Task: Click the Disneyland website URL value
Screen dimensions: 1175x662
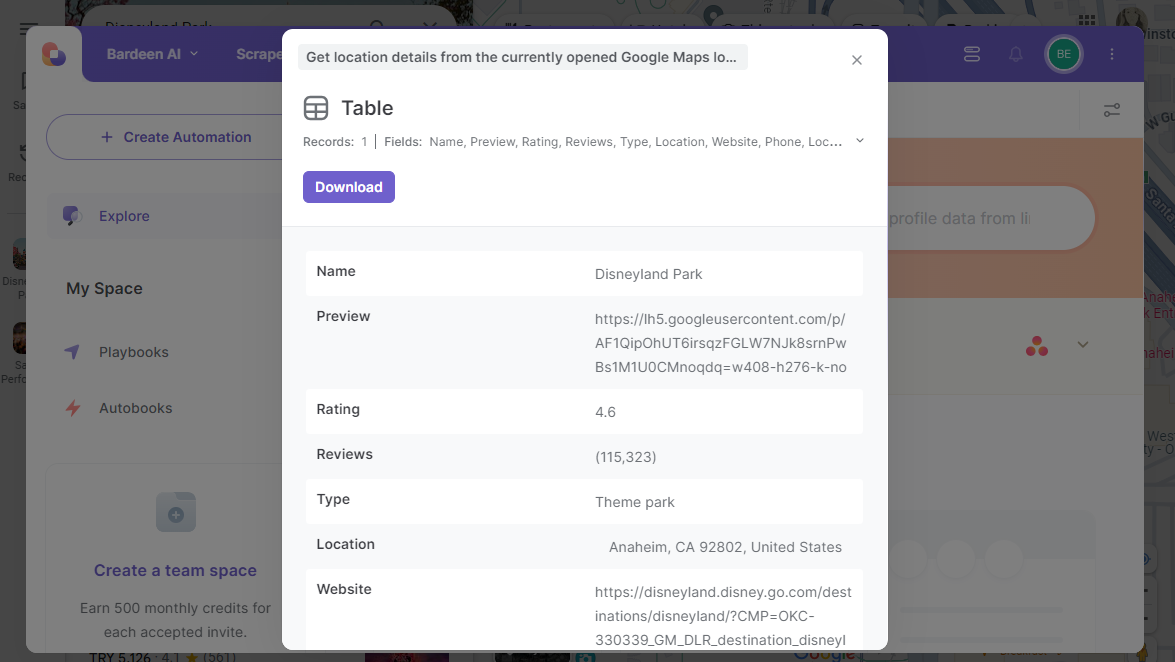Action: [723, 616]
